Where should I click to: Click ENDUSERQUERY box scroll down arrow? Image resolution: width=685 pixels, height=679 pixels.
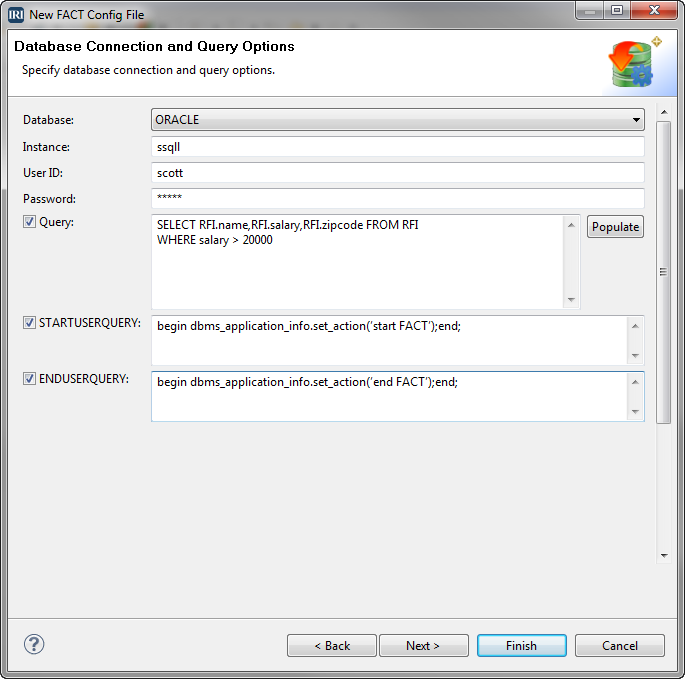coord(635,411)
